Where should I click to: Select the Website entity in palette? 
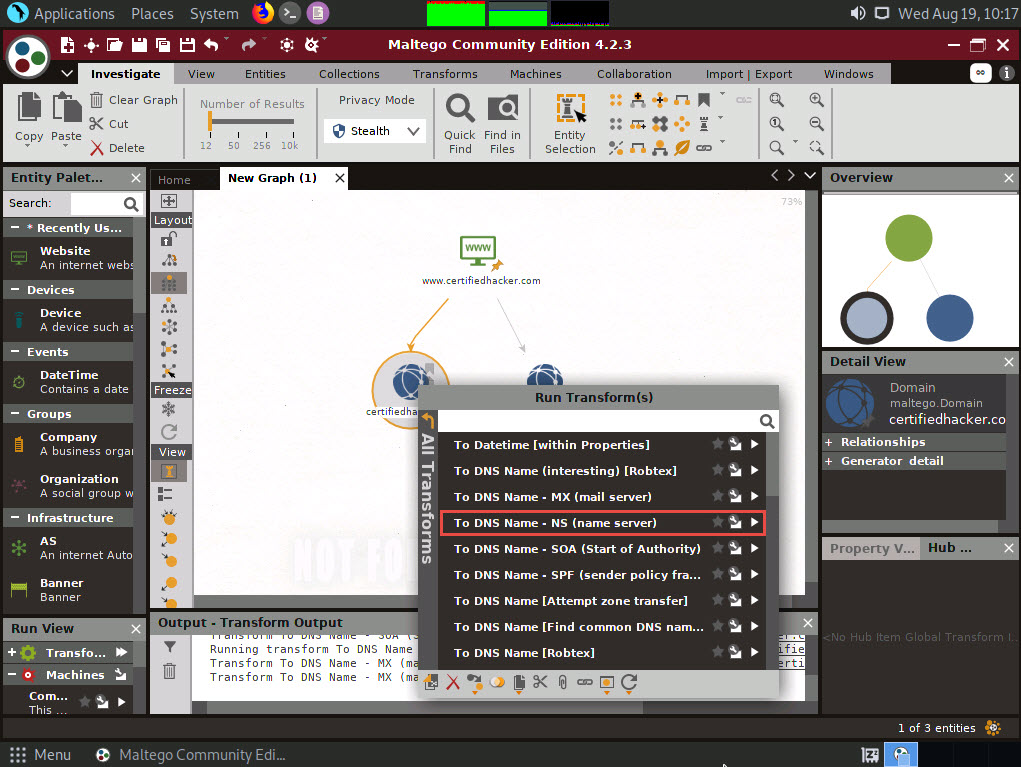[x=68, y=258]
